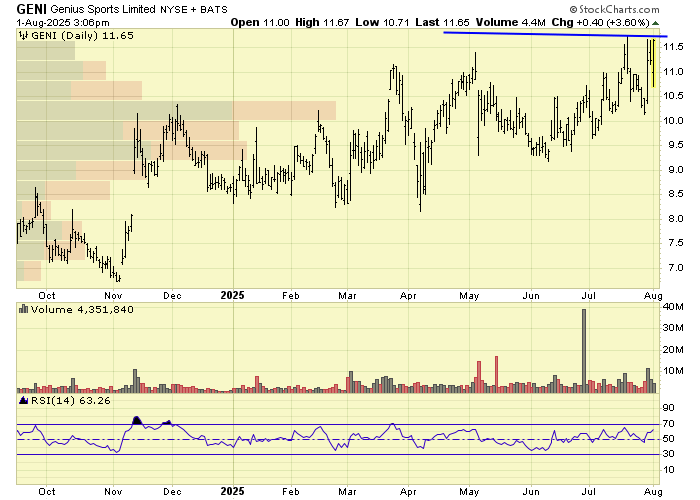The height and width of the screenshot is (500, 700).
Task: Click the yellow highlighted latest price bar
Action: click(x=654, y=63)
